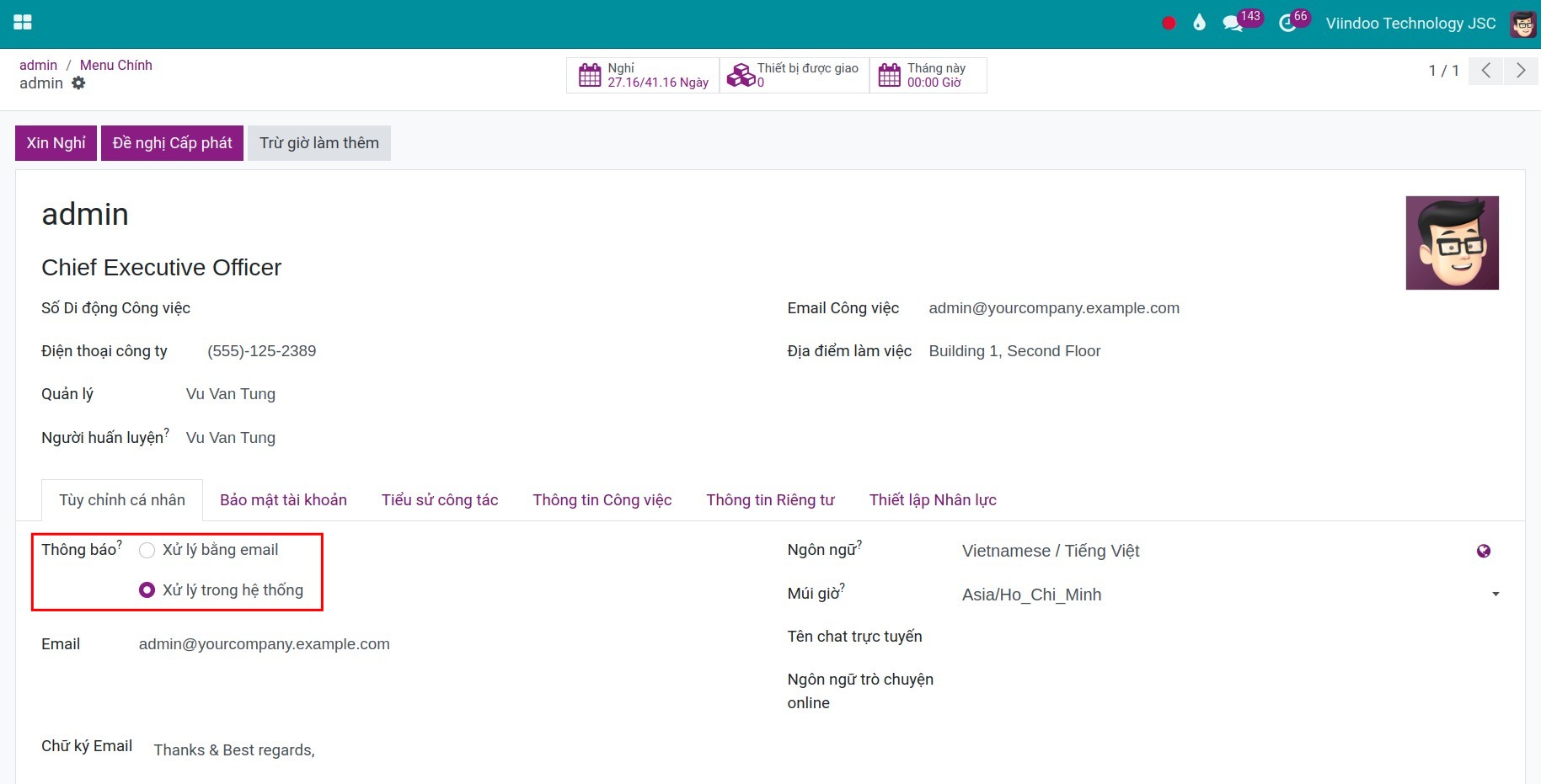Open the Tiểu sử công tác tab
Image resolution: width=1541 pixels, height=784 pixels.
pos(440,500)
